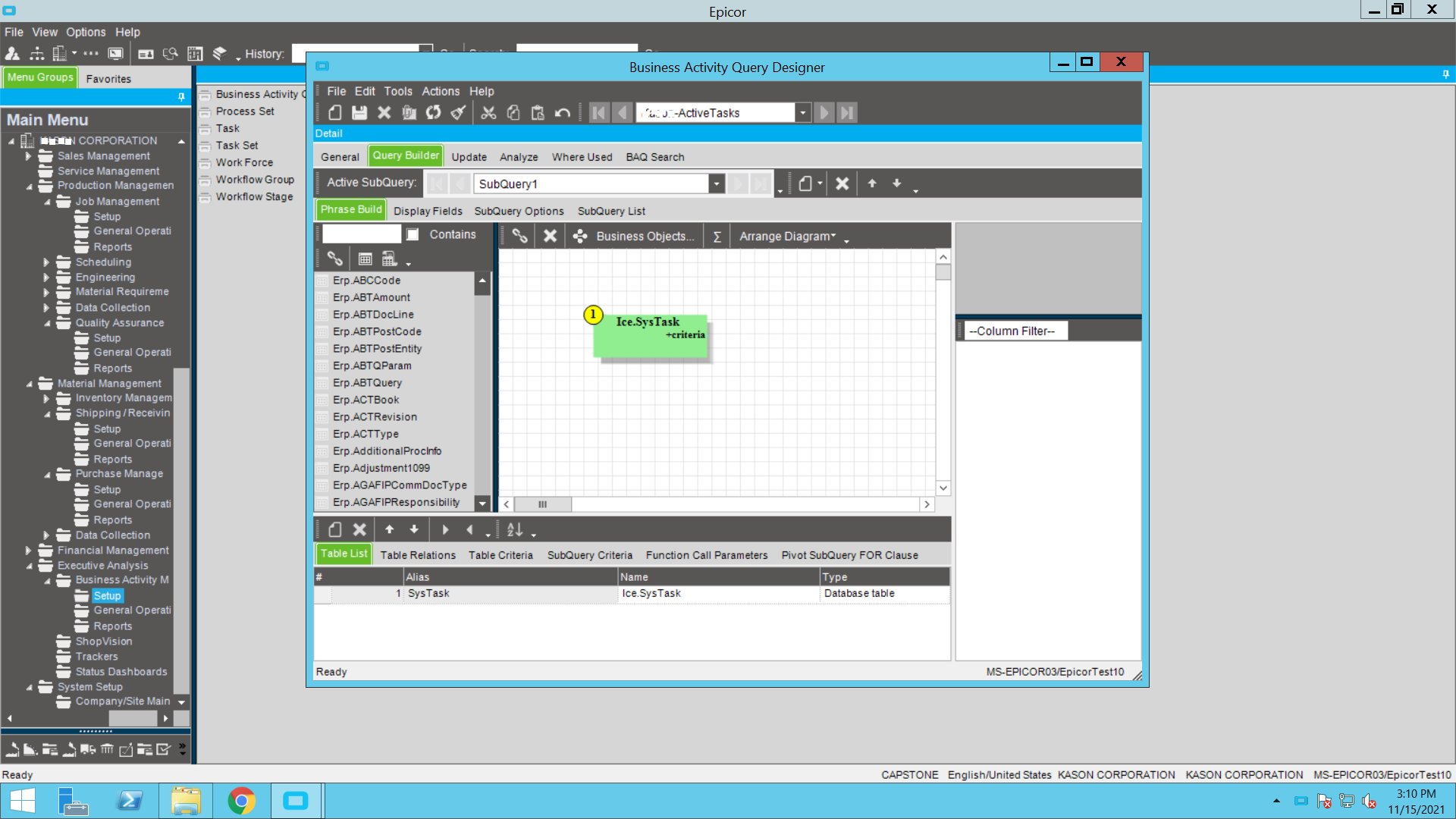Click the Clear broom icon
This screenshot has height=819, width=1456.
458,112
